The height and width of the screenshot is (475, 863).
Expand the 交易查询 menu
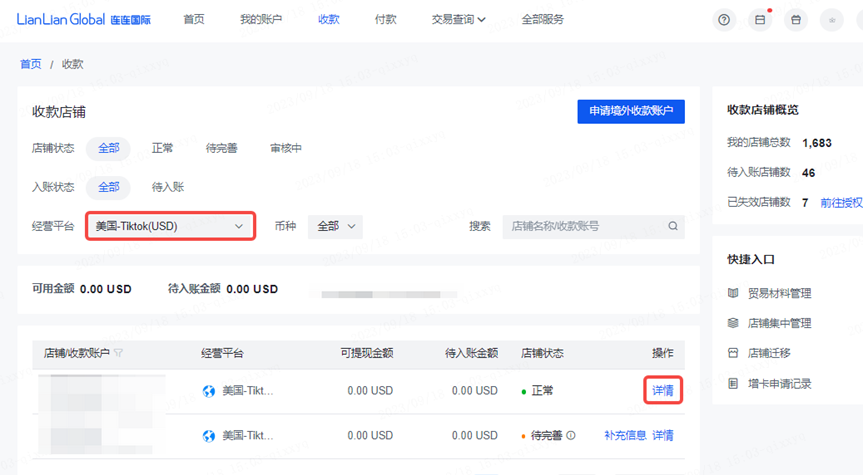[458, 19]
